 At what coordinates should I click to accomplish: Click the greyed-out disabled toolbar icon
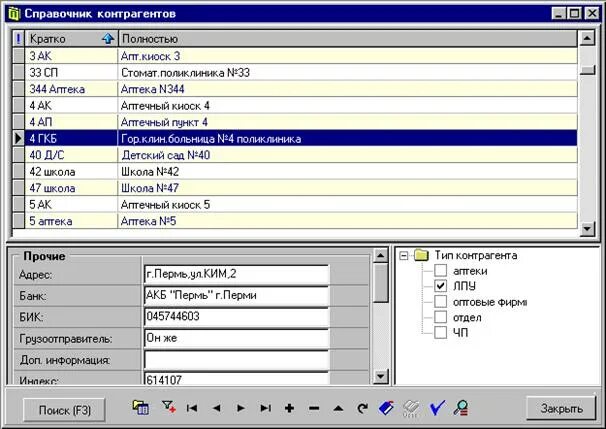point(411,408)
